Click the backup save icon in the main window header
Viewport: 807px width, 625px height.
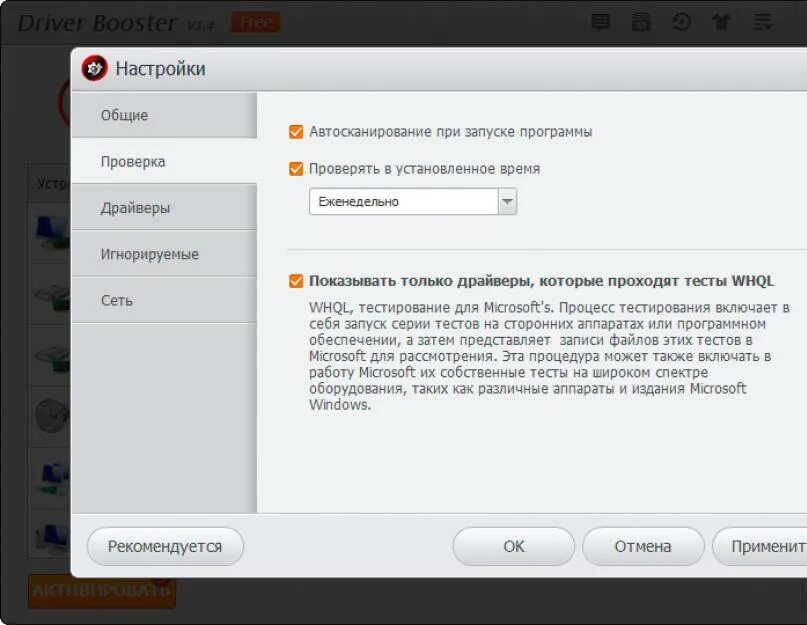point(641,22)
